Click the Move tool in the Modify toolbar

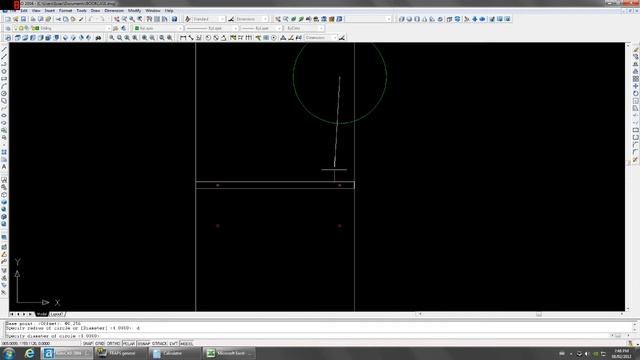(636, 86)
